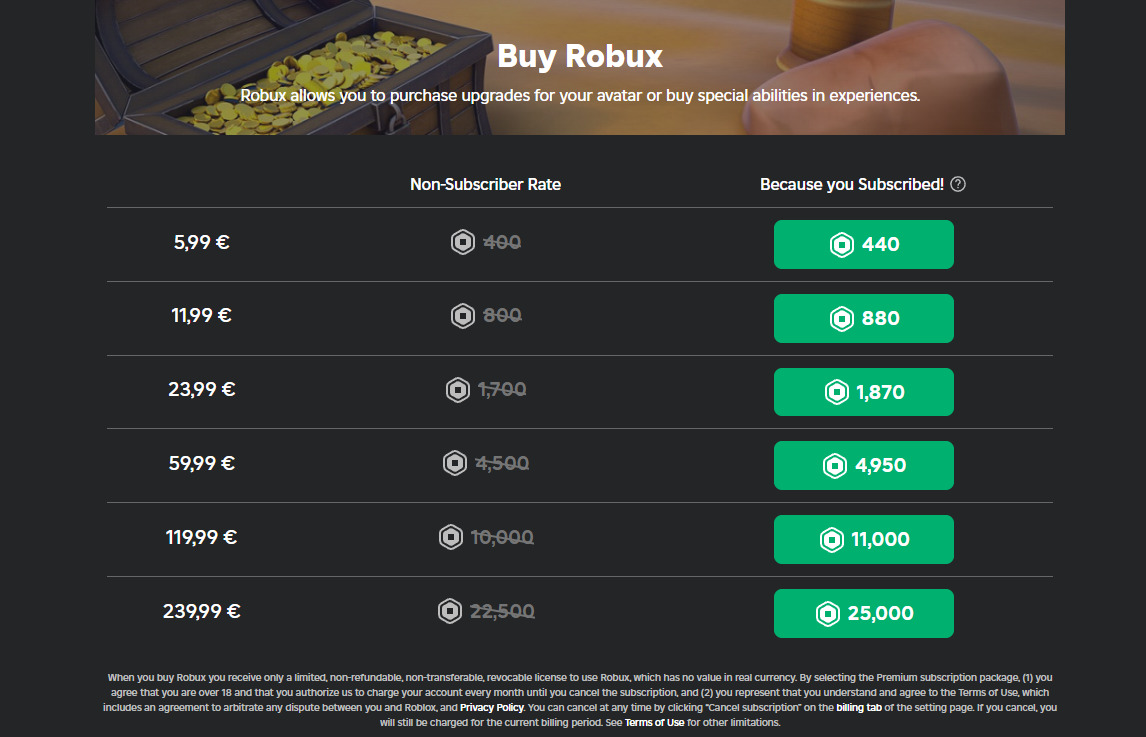This screenshot has height=737, width=1146.
Task: Choose the 4,950 Robux package
Action: [863, 465]
